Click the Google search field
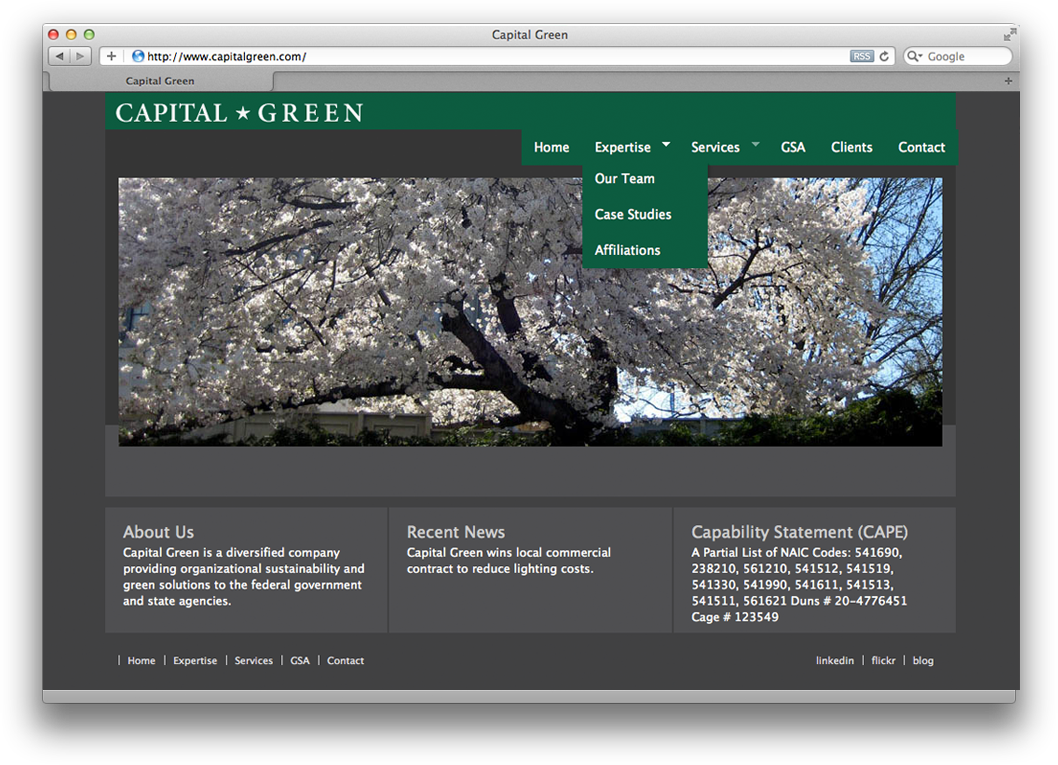 958,57
